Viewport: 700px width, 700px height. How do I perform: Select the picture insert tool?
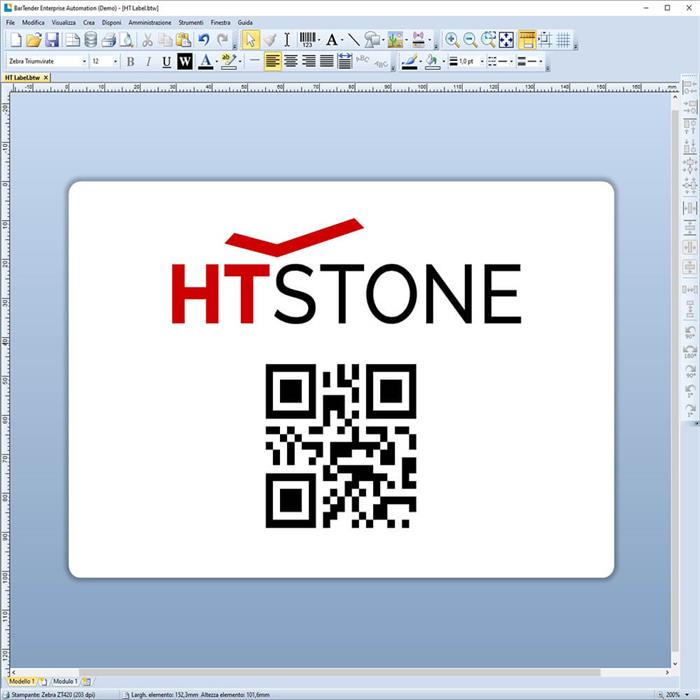click(395, 40)
